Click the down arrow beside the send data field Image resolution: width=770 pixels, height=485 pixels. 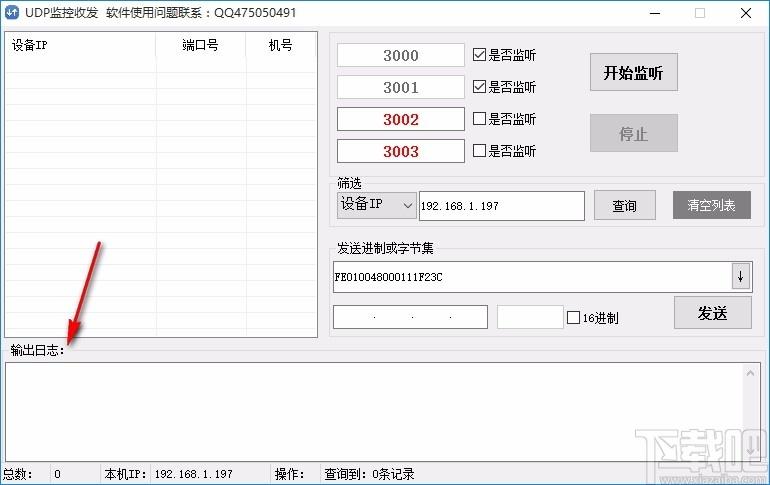click(741, 277)
